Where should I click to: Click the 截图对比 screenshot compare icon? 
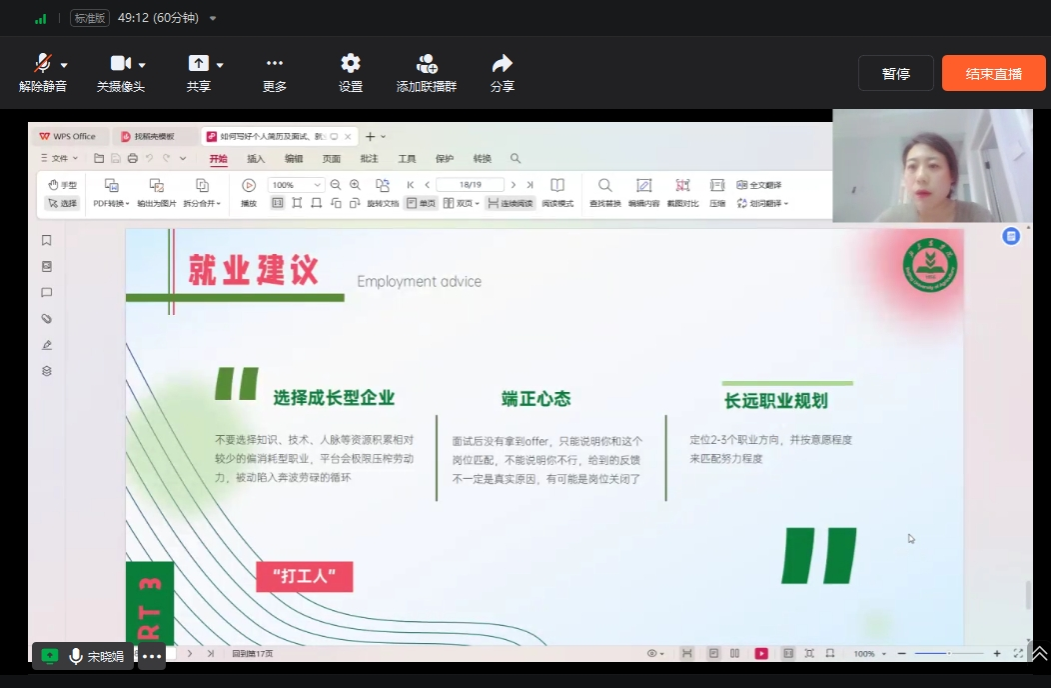(682, 186)
